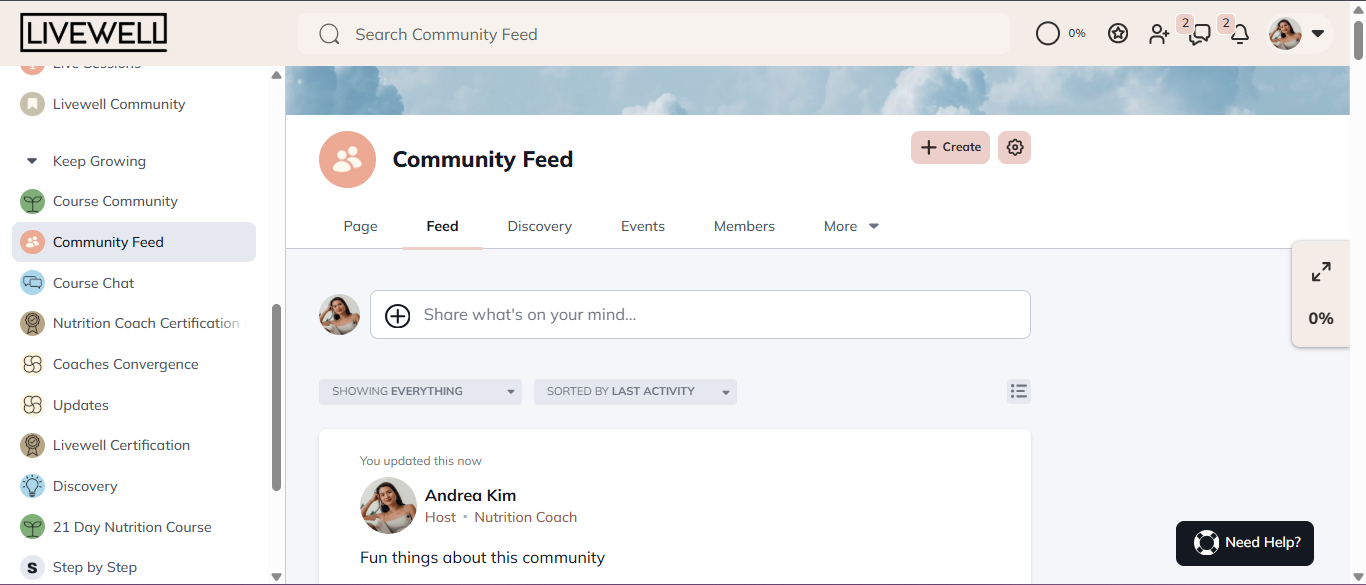This screenshot has height=585, width=1366.
Task: Open chat messages with 2 unread
Action: pyautogui.click(x=1199, y=33)
